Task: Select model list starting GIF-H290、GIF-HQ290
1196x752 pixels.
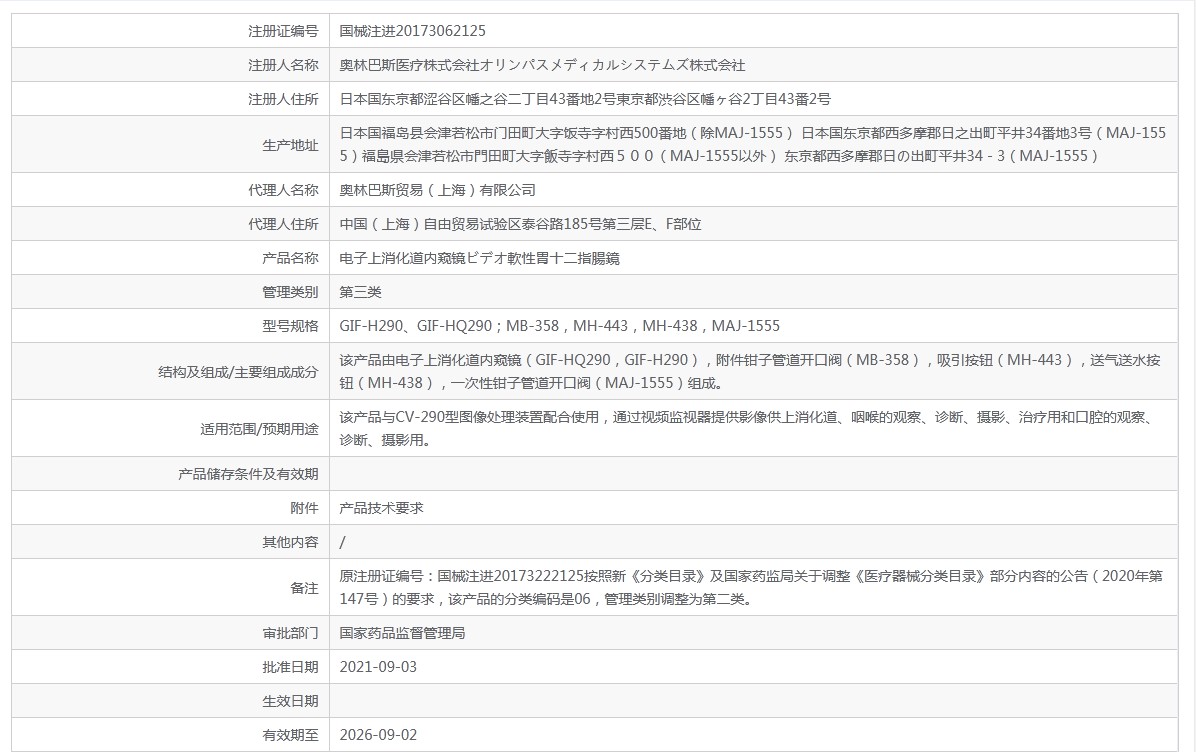Action: (560, 326)
